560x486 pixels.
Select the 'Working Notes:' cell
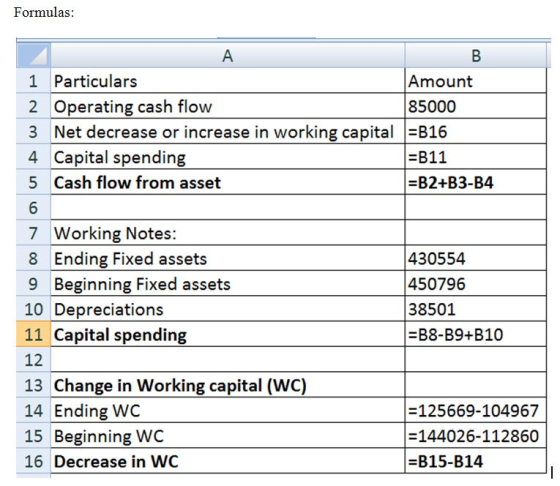228,233
